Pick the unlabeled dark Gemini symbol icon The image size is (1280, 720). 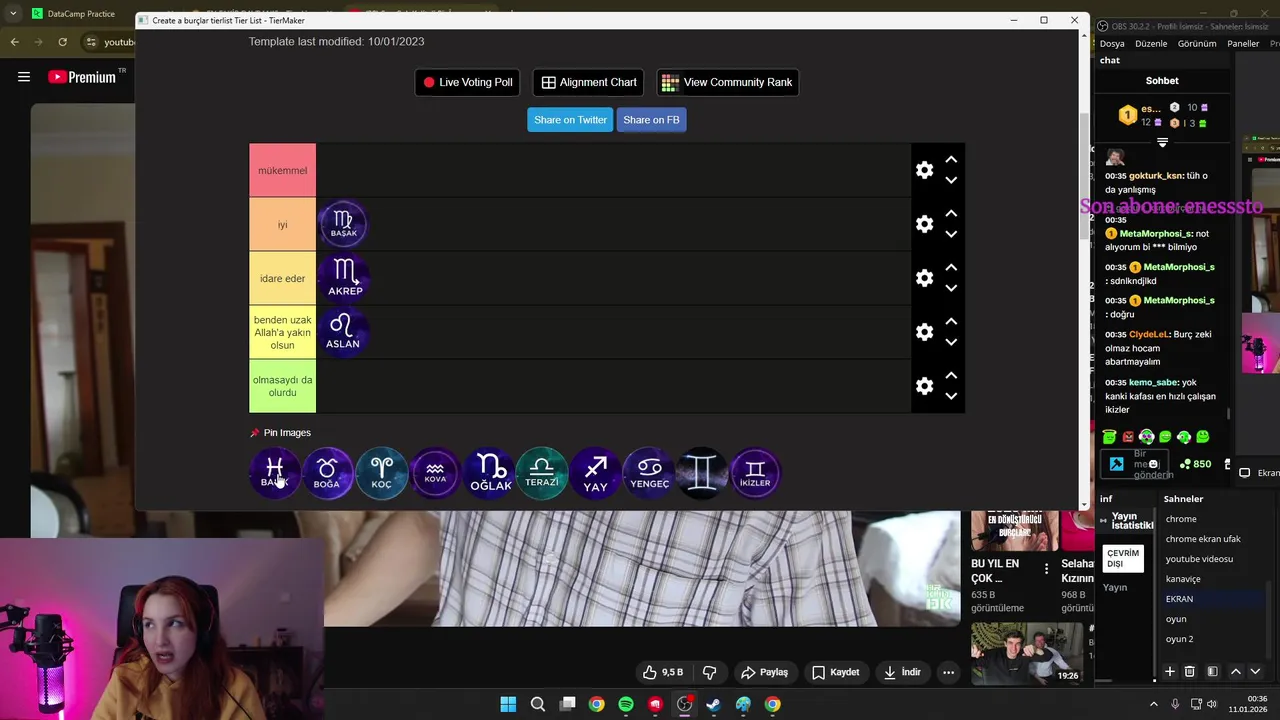click(703, 472)
